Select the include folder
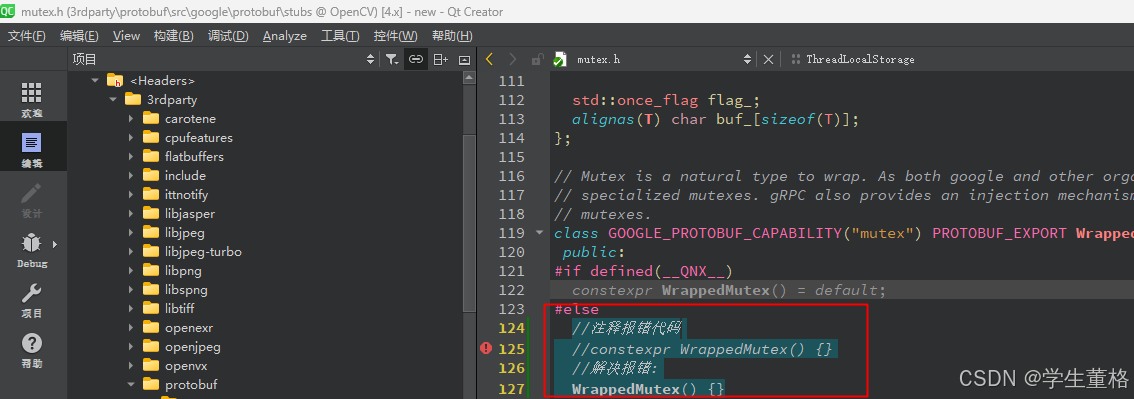The width and height of the screenshot is (1134, 399). [185, 176]
